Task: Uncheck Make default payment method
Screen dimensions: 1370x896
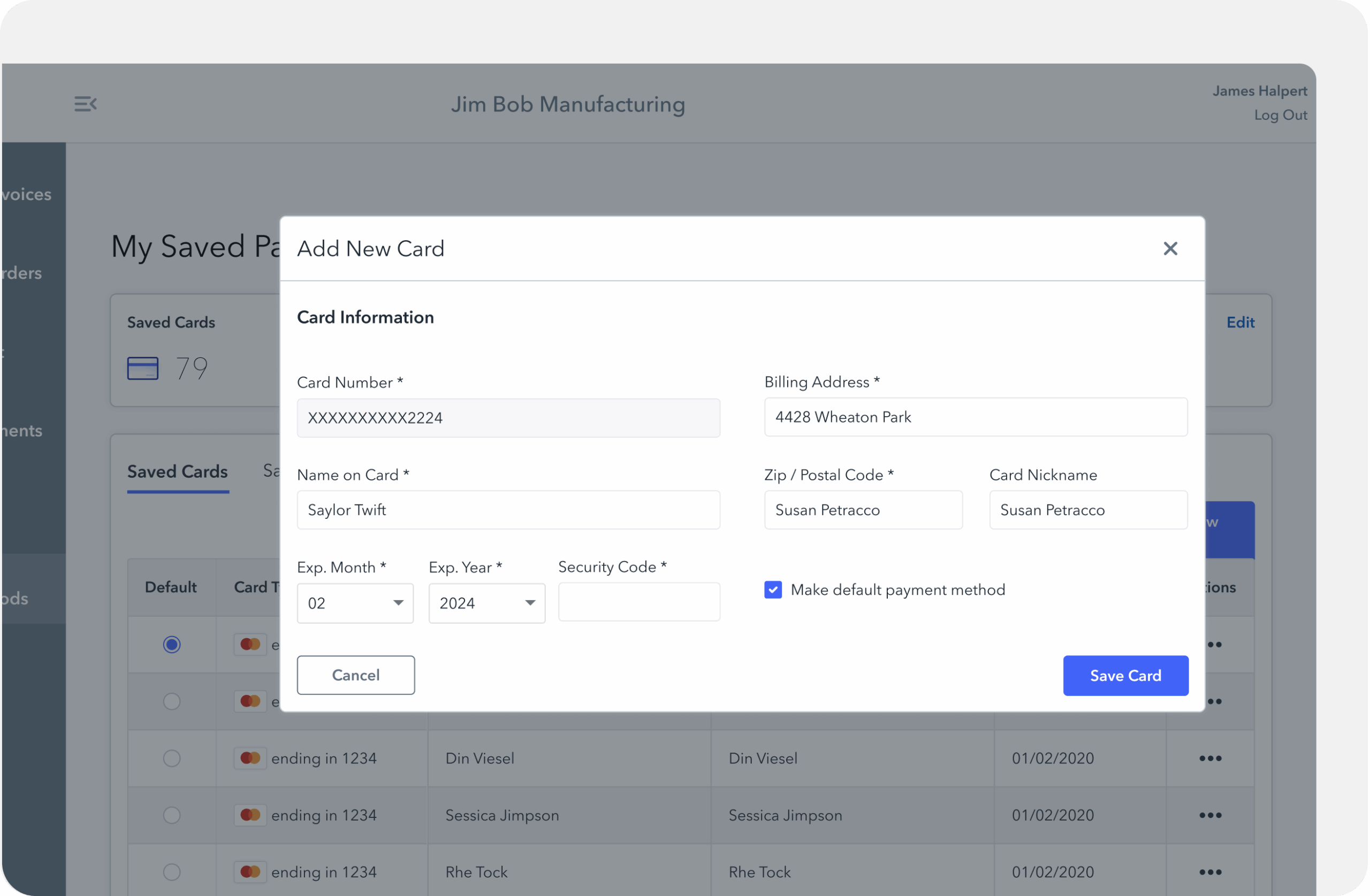Action: [x=774, y=590]
